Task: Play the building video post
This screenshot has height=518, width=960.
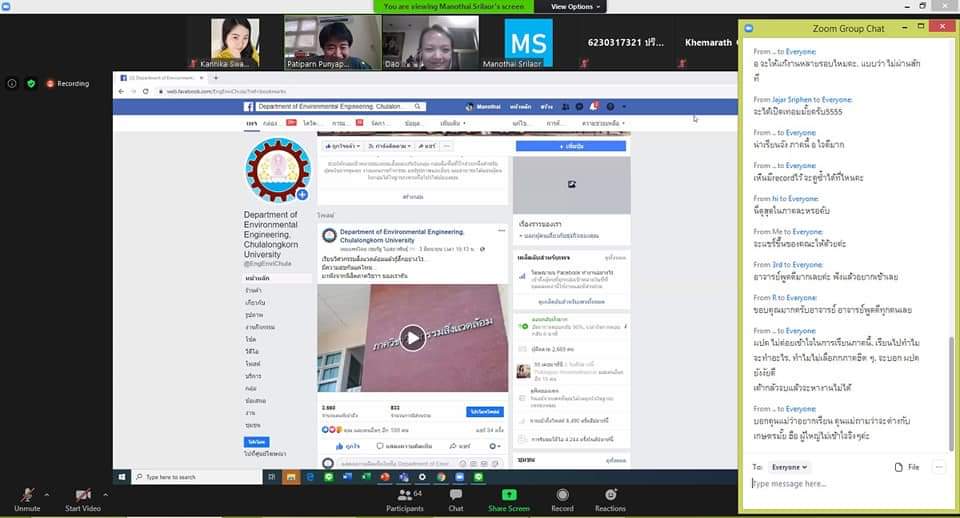Action: [x=412, y=338]
